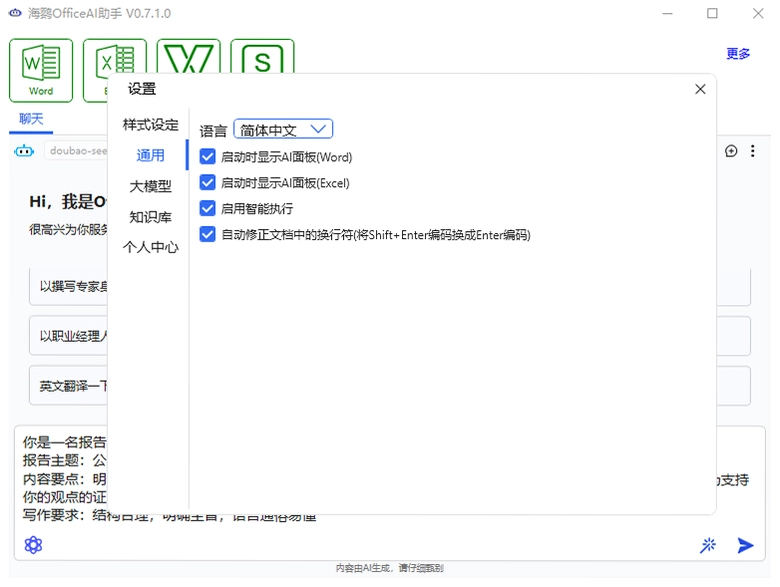Screen dimensions: 780x587
Task: Open the doubao model selector dropdown
Action: pyautogui.click(x=76, y=151)
